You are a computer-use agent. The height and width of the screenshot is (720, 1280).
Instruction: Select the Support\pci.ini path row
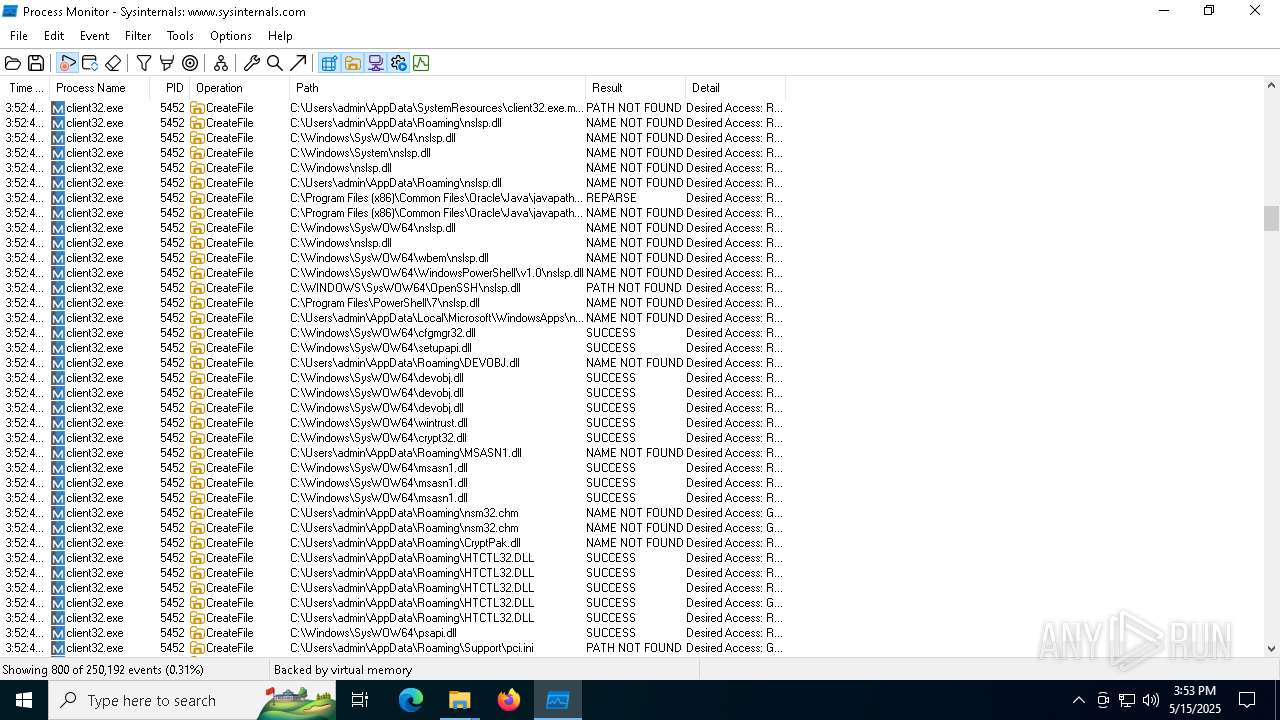393,648
